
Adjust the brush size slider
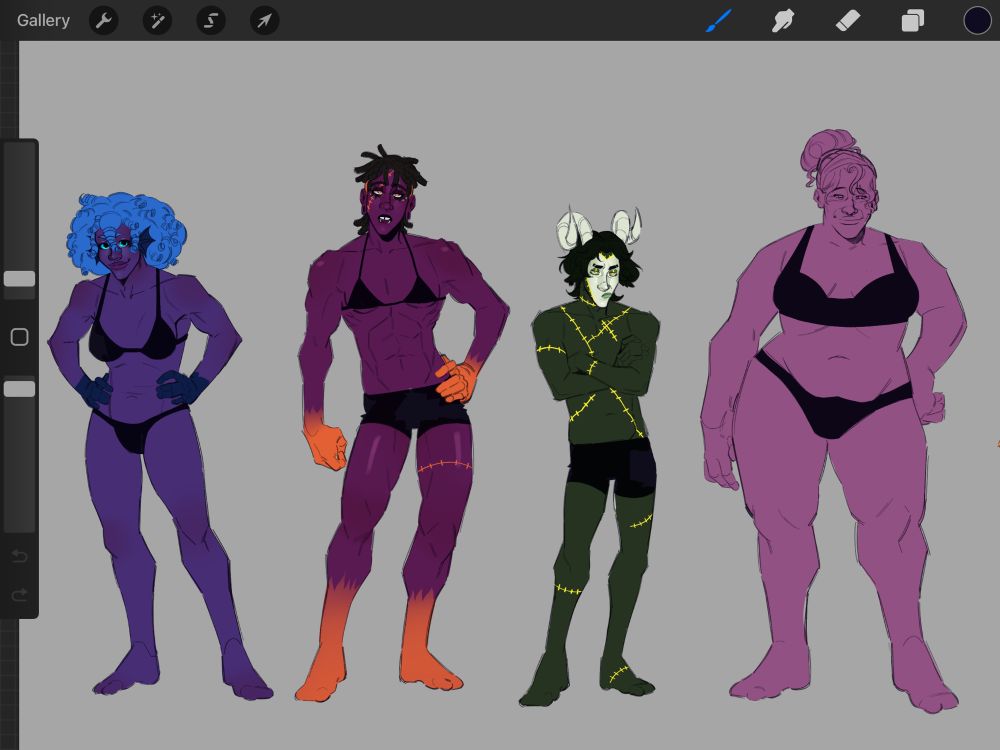tap(20, 220)
